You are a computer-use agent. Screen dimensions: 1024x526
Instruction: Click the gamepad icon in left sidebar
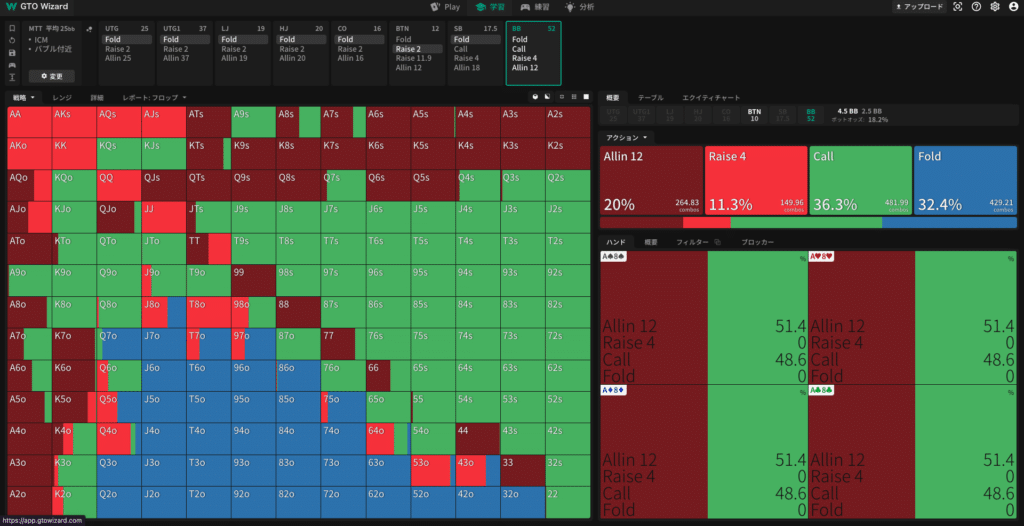pyautogui.click(x=12, y=65)
